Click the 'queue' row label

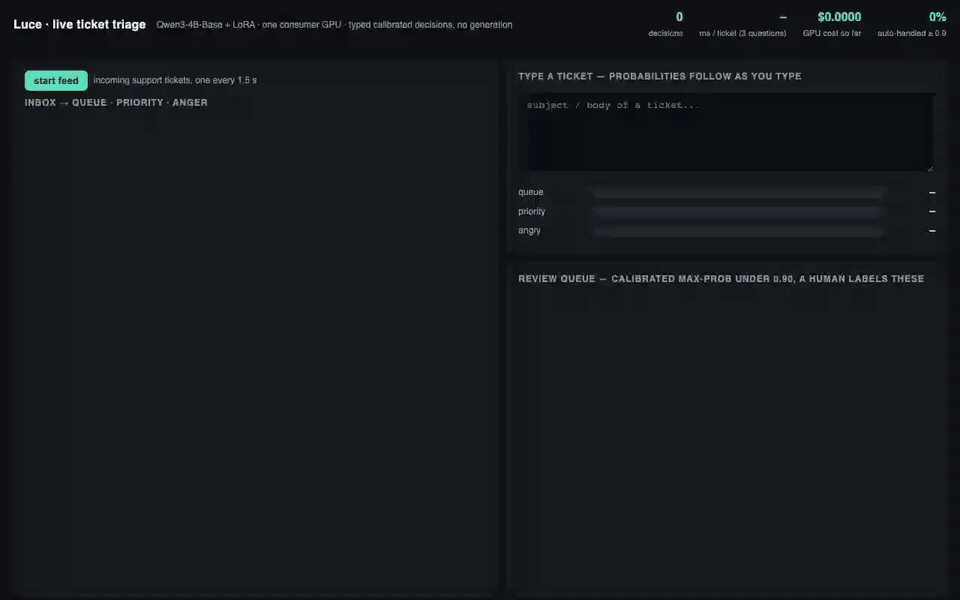pyautogui.click(x=530, y=192)
